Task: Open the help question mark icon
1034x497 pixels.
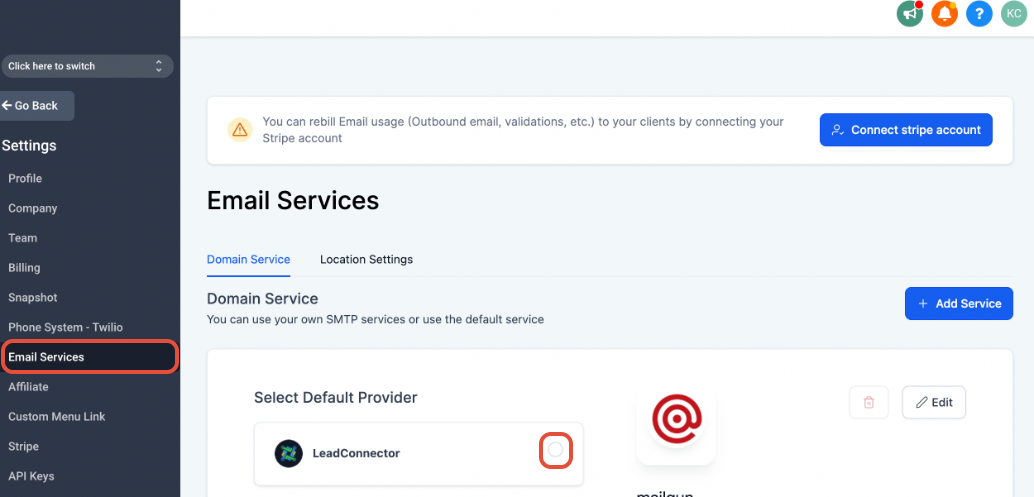Action: (x=979, y=14)
